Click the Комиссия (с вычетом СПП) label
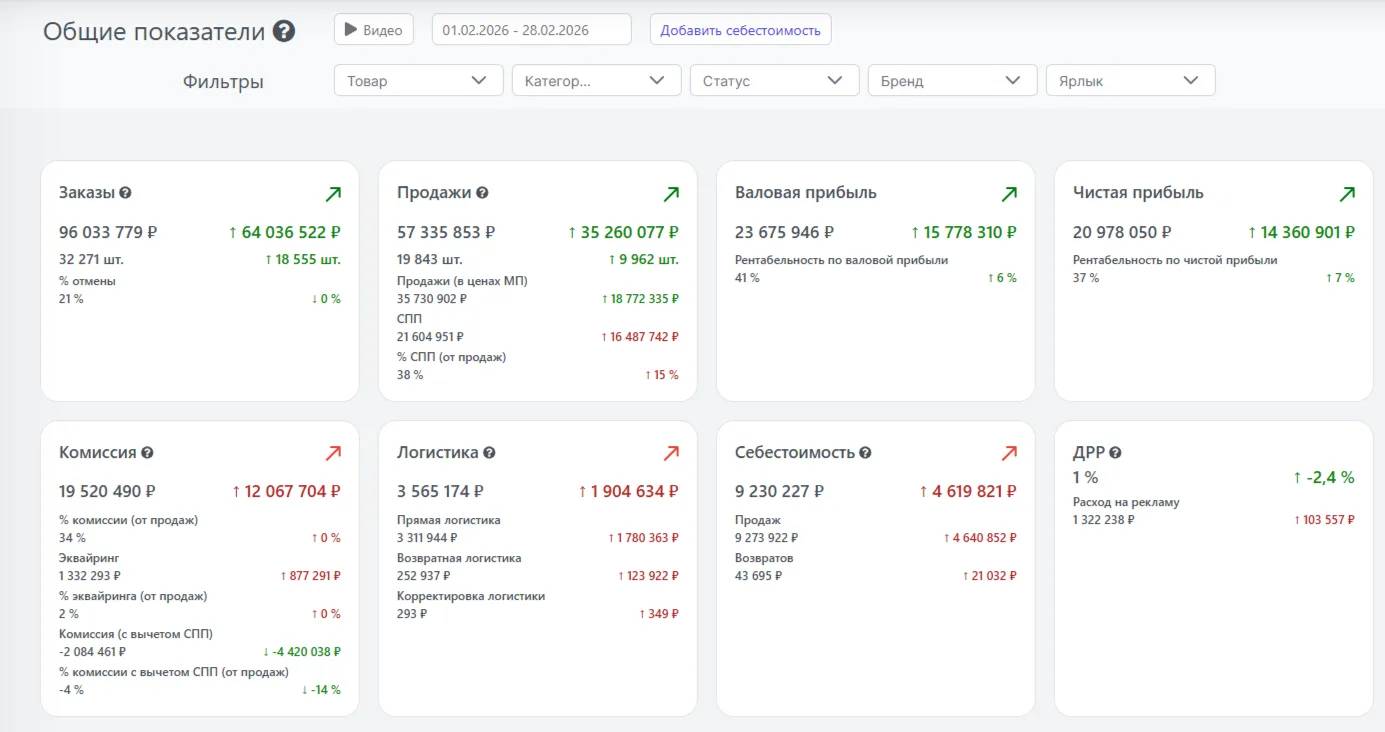This screenshot has width=1385, height=732. click(x=136, y=634)
